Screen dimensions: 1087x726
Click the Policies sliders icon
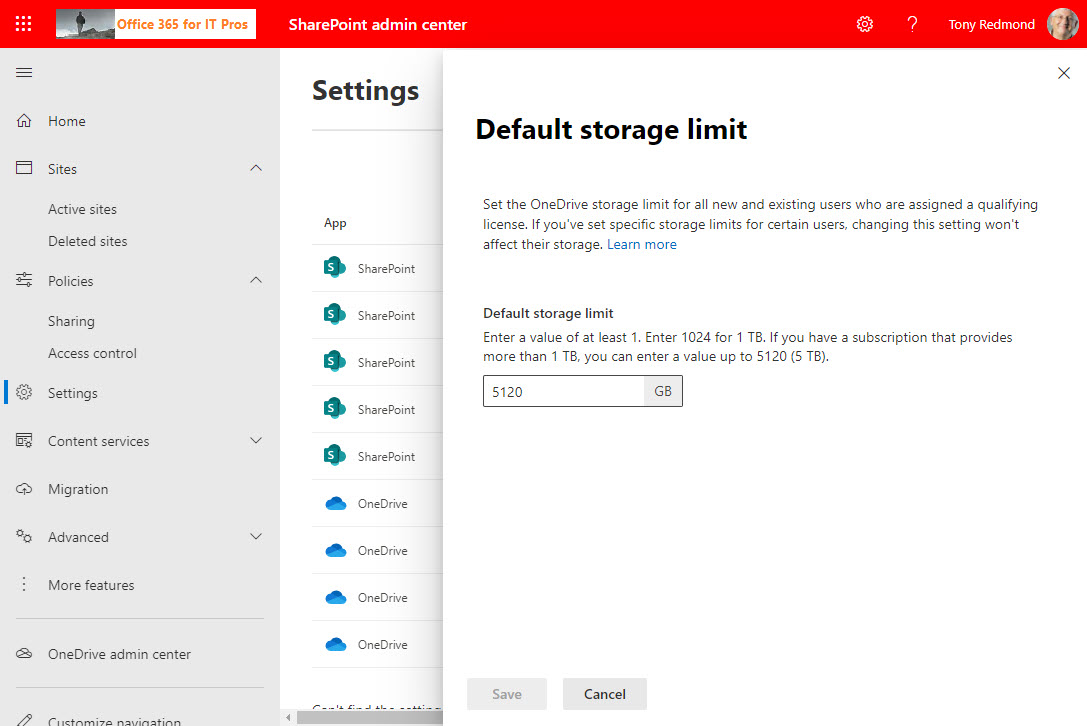click(24, 280)
